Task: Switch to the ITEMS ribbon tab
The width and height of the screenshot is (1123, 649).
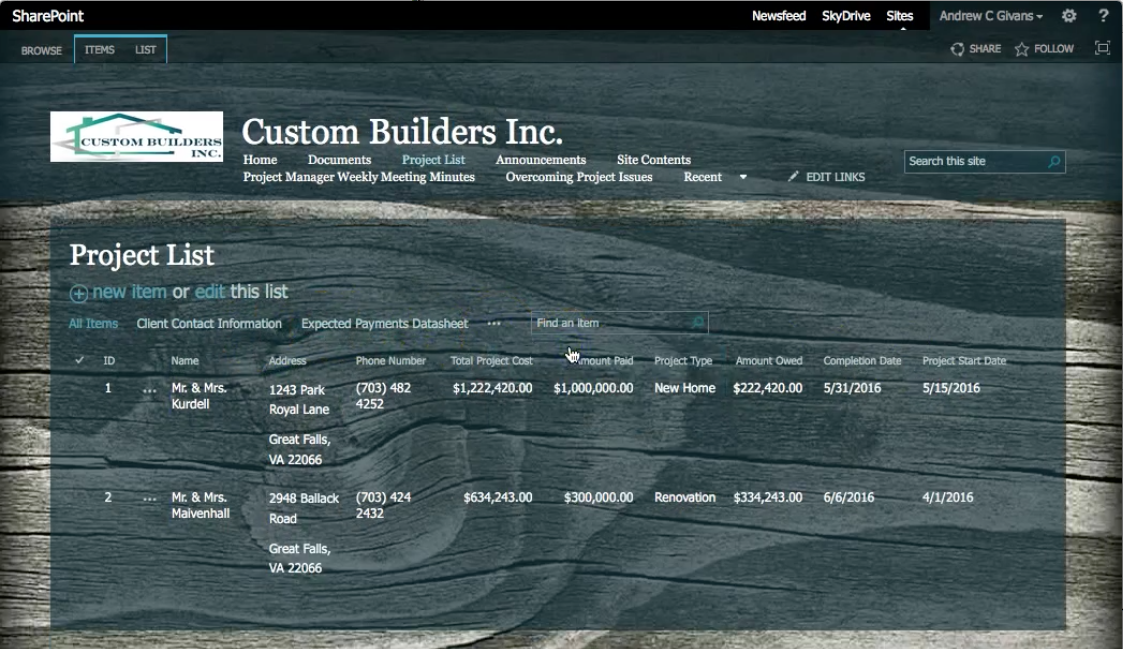Action: point(100,49)
